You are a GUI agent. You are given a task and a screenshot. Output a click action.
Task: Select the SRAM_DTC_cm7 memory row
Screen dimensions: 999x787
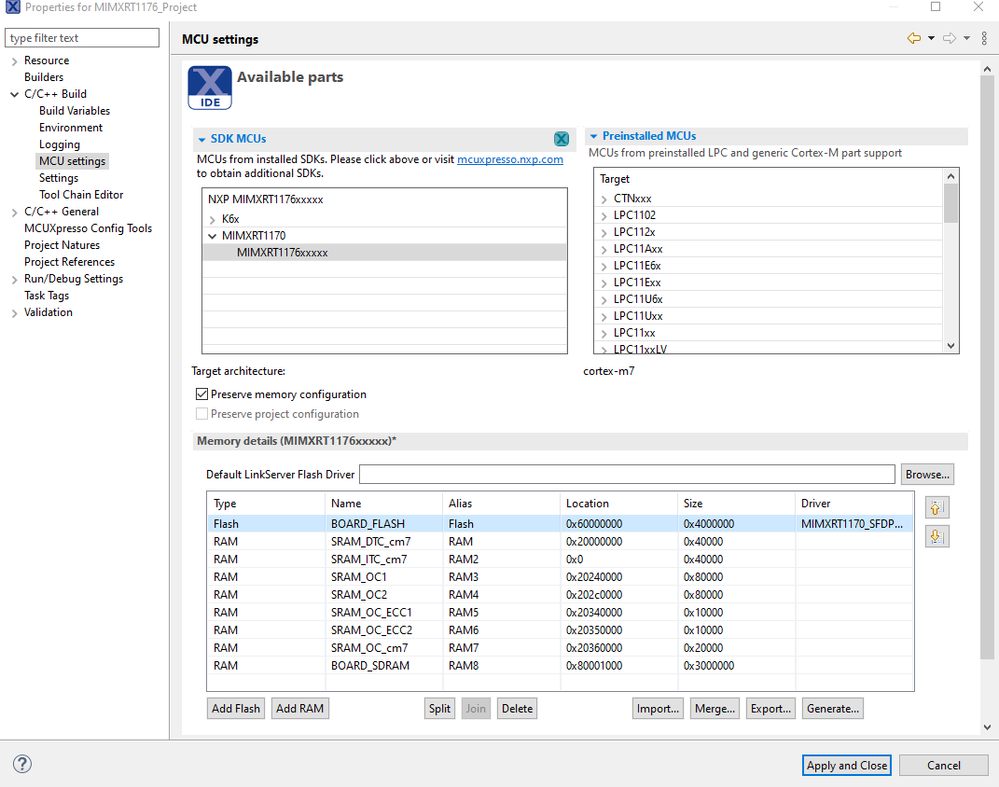(560, 542)
